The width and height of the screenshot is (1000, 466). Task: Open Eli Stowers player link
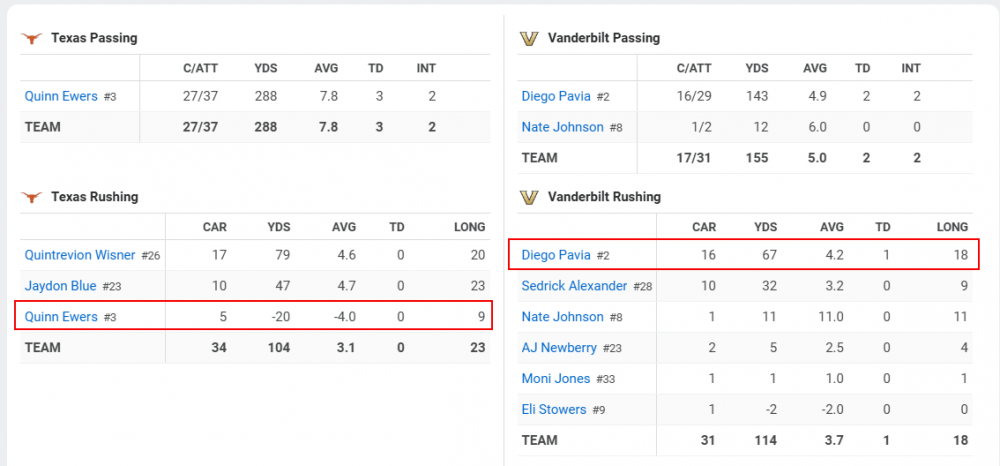[553, 409]
